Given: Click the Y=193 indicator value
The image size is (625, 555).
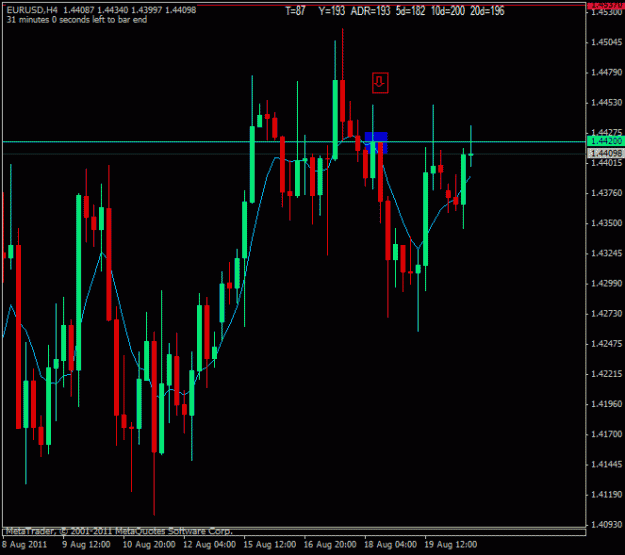Looking at the screenshot, I should click(331, 11).
